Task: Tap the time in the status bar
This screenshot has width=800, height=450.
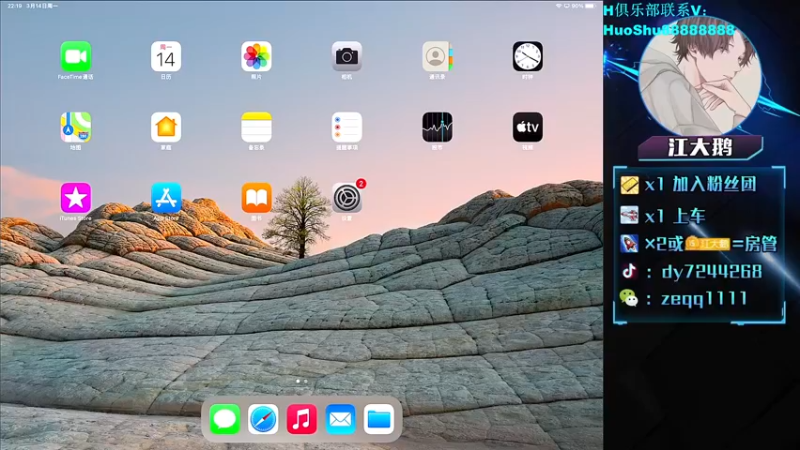Action: 14,6
